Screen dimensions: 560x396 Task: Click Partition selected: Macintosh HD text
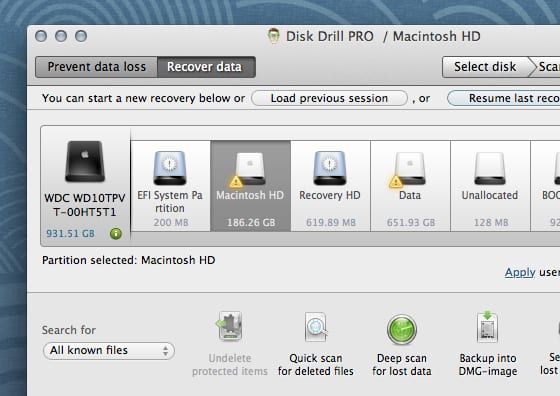point(129,260)
